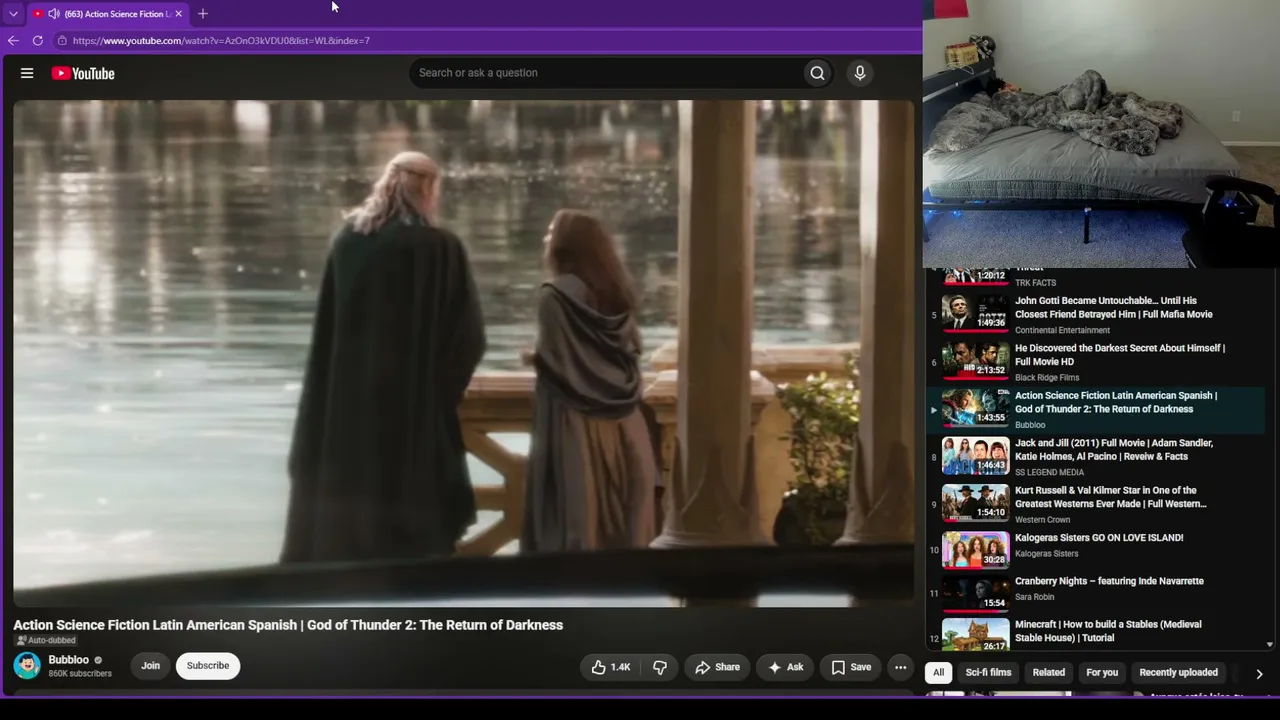1280x720 pixels.
Task: Click the Jack and Jill thumbnail
Action: 975,455
